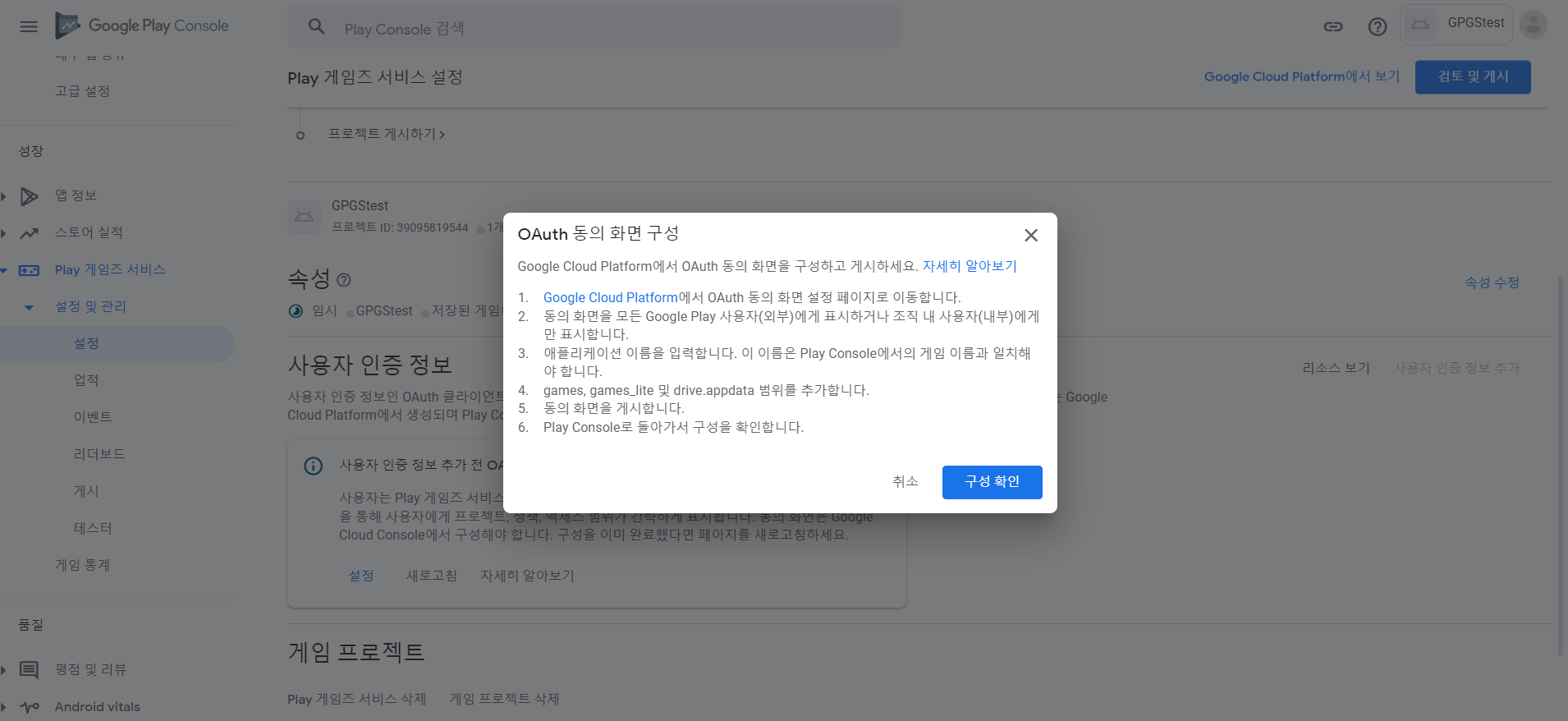This screenshot has height=721, width=1568.
Task: Collapse the Play 게임즈 서비스 section arrow
Action: (x=3, y=270)
